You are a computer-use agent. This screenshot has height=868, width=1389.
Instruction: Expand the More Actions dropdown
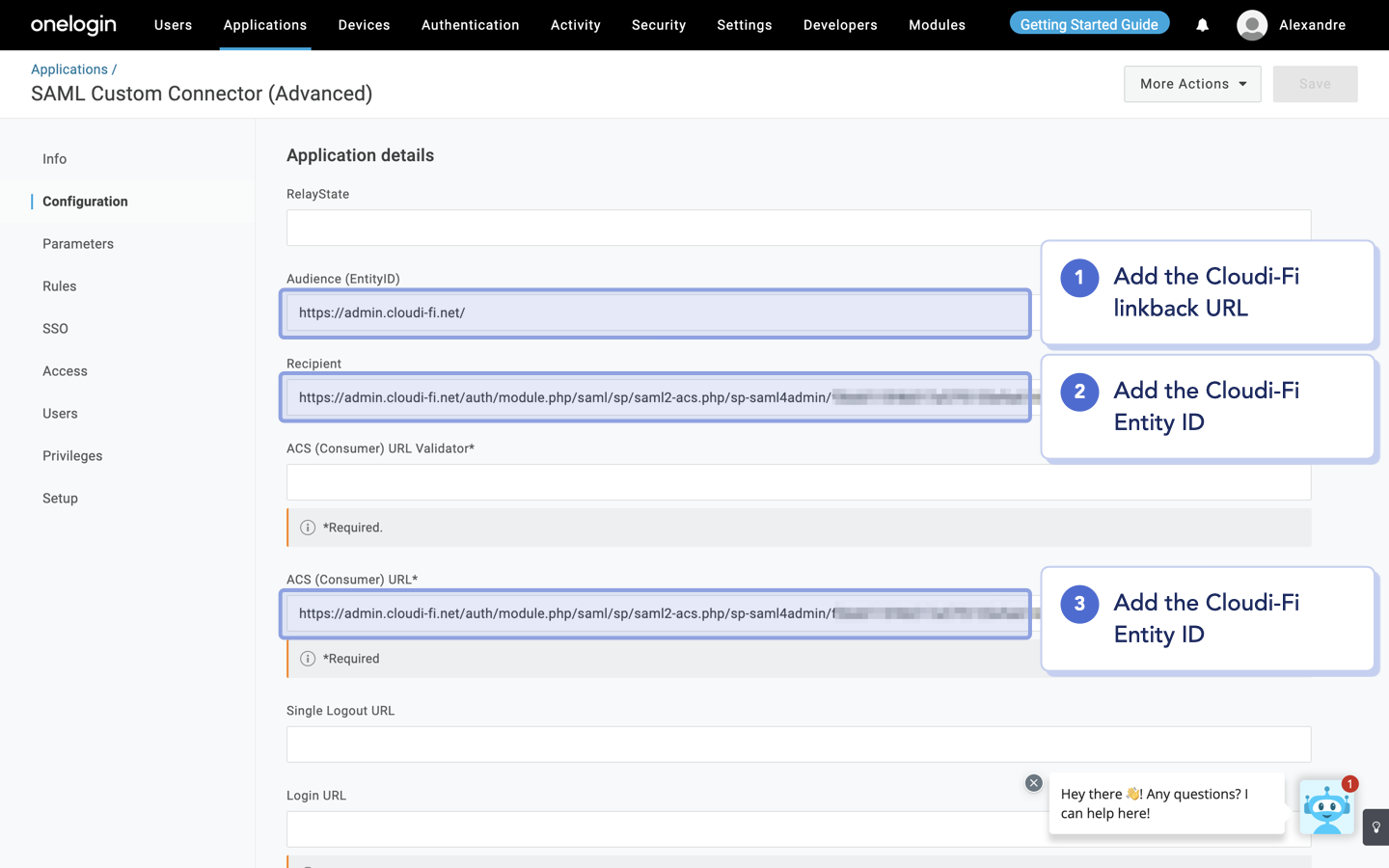point(1191,84)
